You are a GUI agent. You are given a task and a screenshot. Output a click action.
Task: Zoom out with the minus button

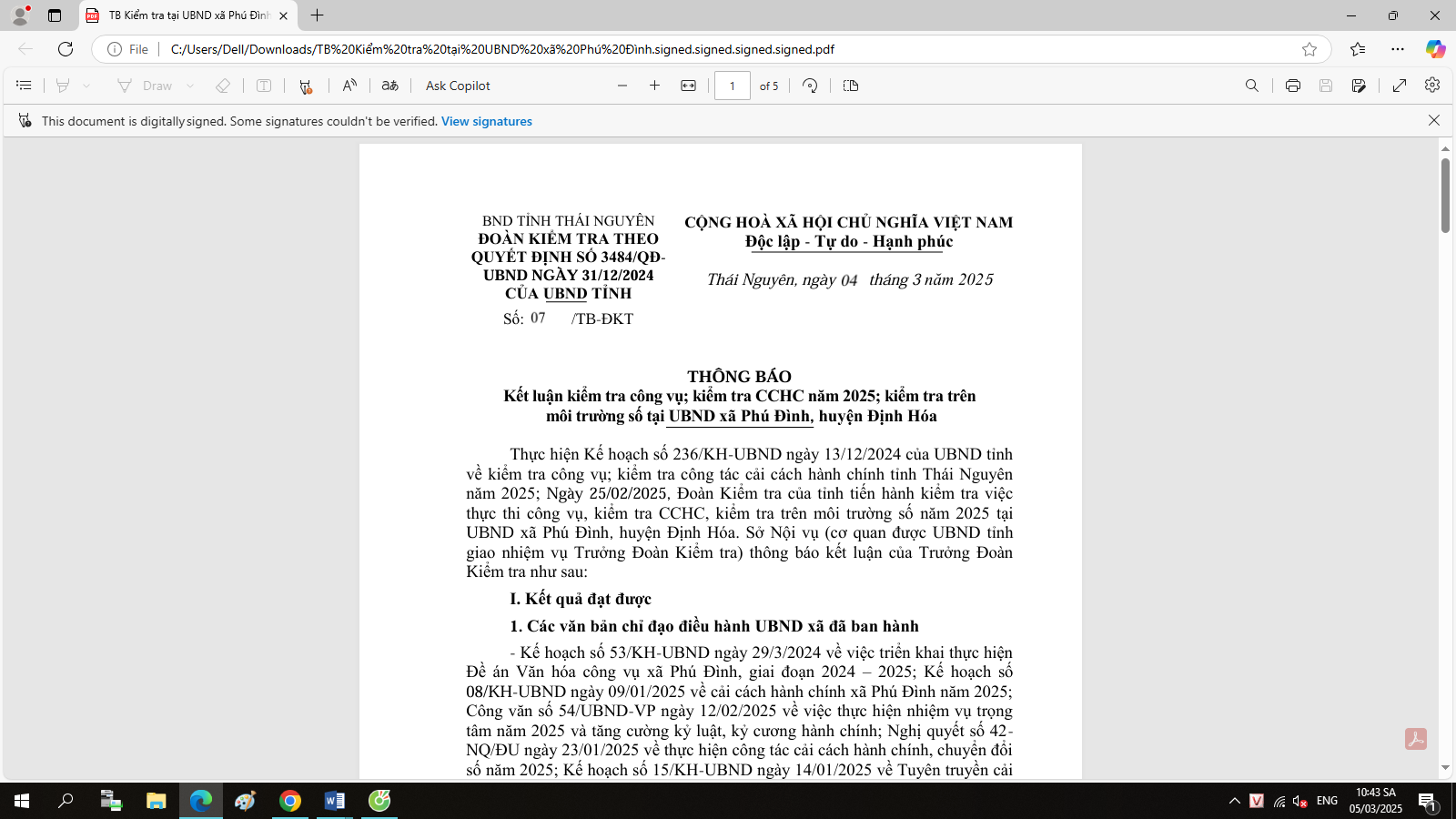point(622,86)
